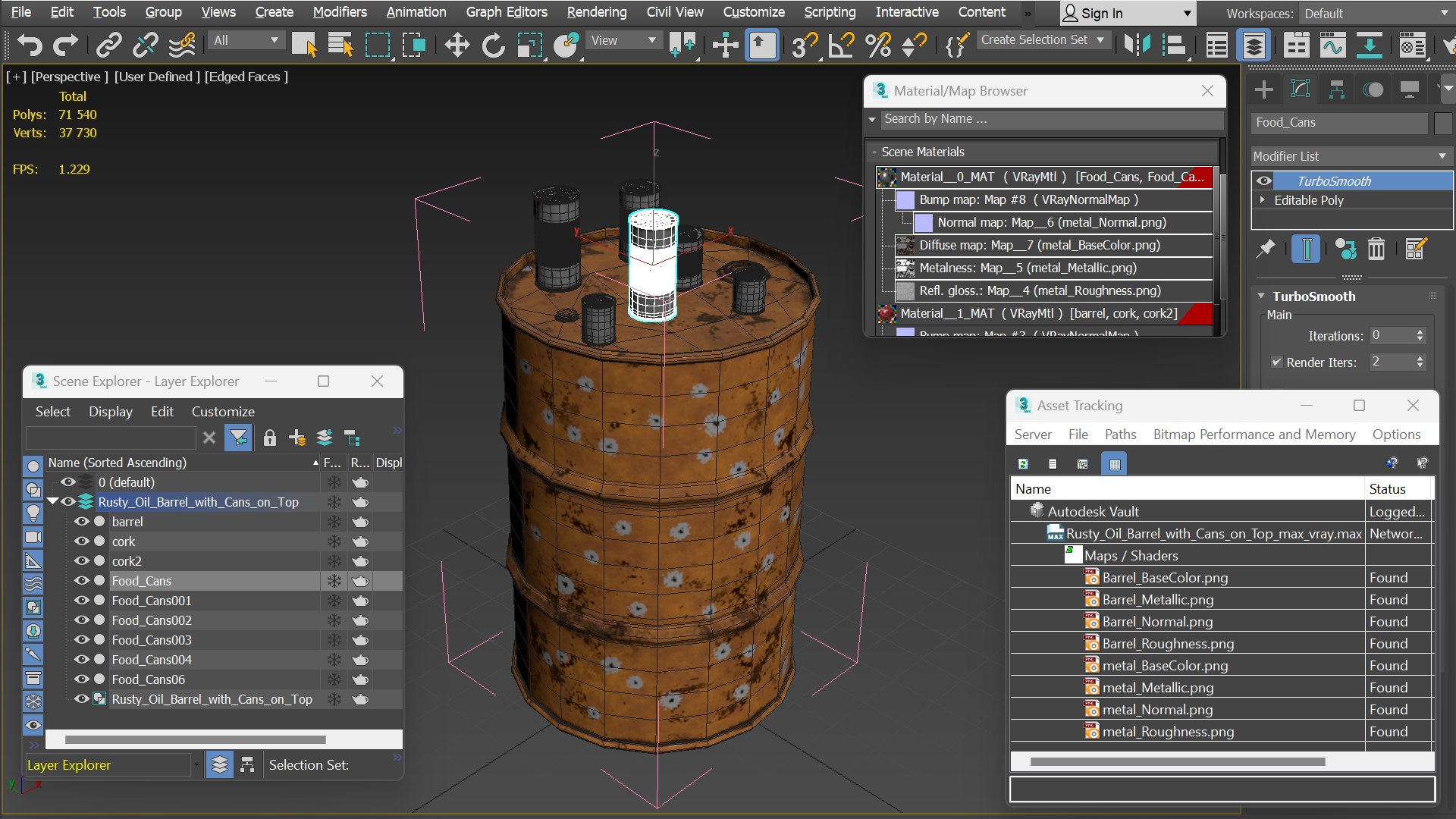Open Create Selection Set dropdown
The width and height of the screenshot is (1456, 819).
click(x=1043, y=39)
